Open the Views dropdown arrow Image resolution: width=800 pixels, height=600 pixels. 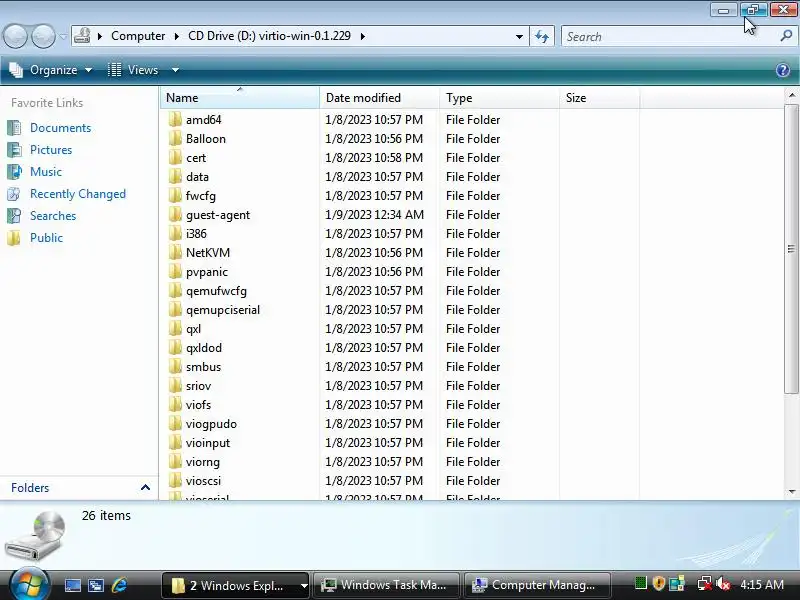(175, 70)
